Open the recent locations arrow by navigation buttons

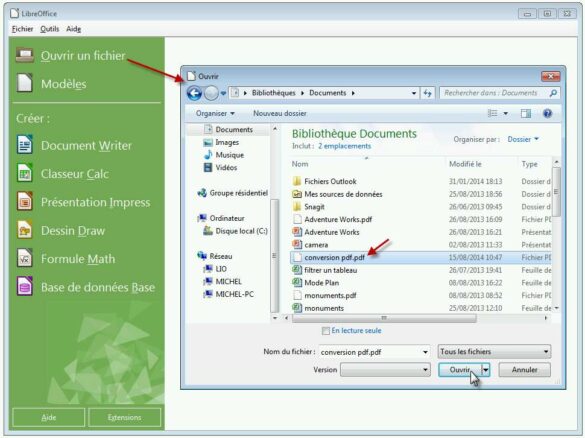coord(223,93)
